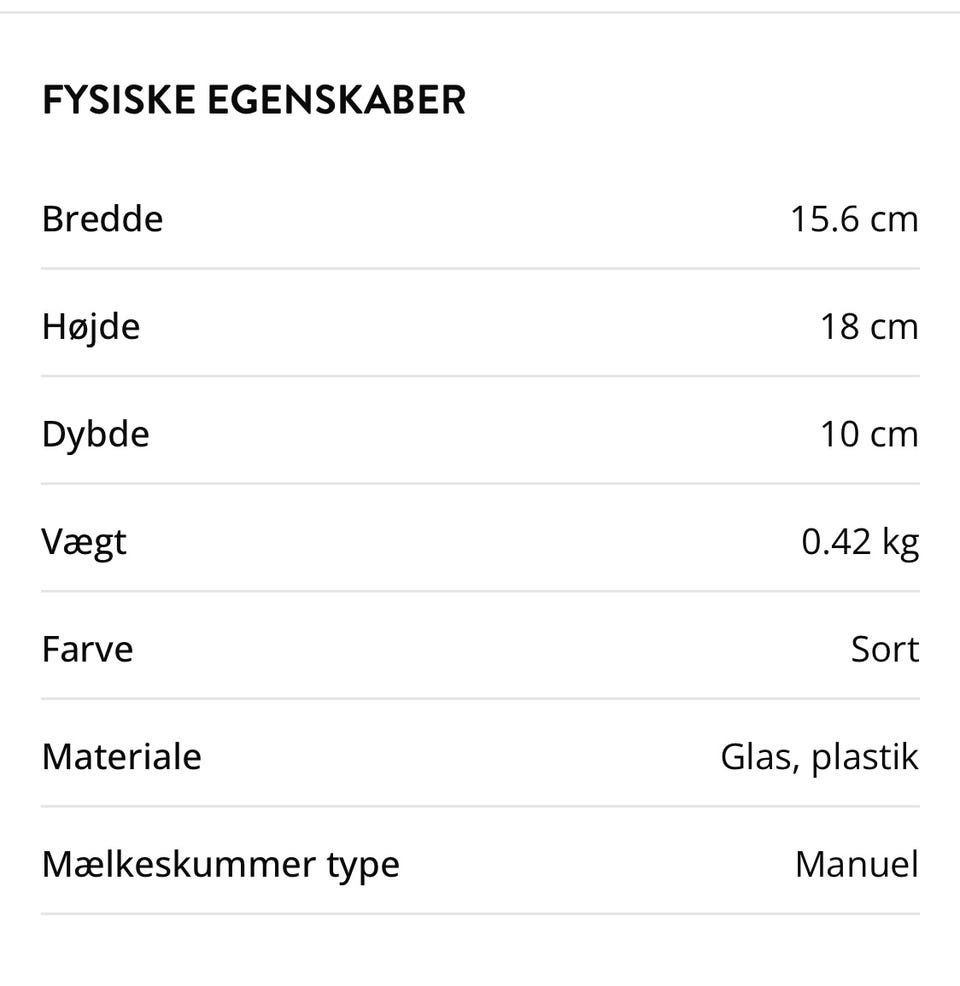Viewport: 960px width, 986px height.
Task: Select the Materiale label
Action: click(121, 757)
